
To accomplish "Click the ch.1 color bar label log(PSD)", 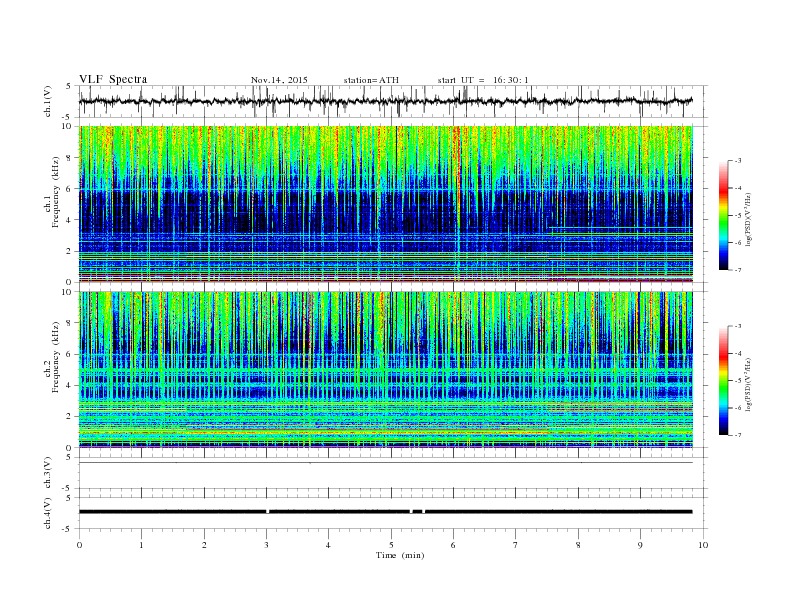I will tap(749, 220).
